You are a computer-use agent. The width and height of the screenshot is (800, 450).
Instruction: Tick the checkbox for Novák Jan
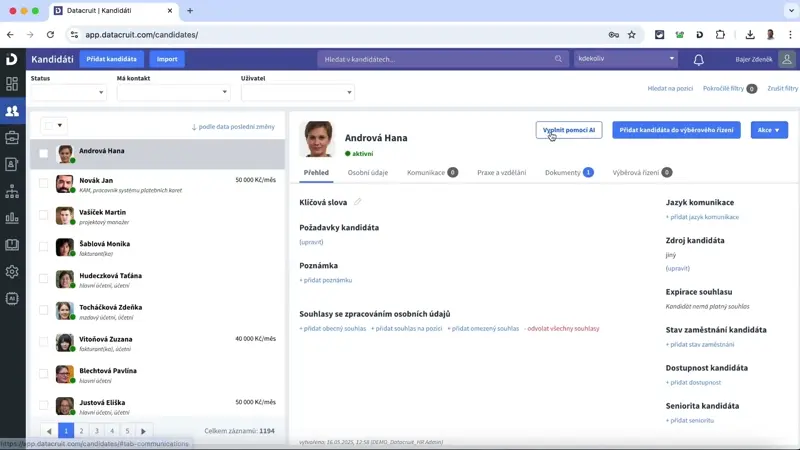pyautogui.click(x=43, y=185)
